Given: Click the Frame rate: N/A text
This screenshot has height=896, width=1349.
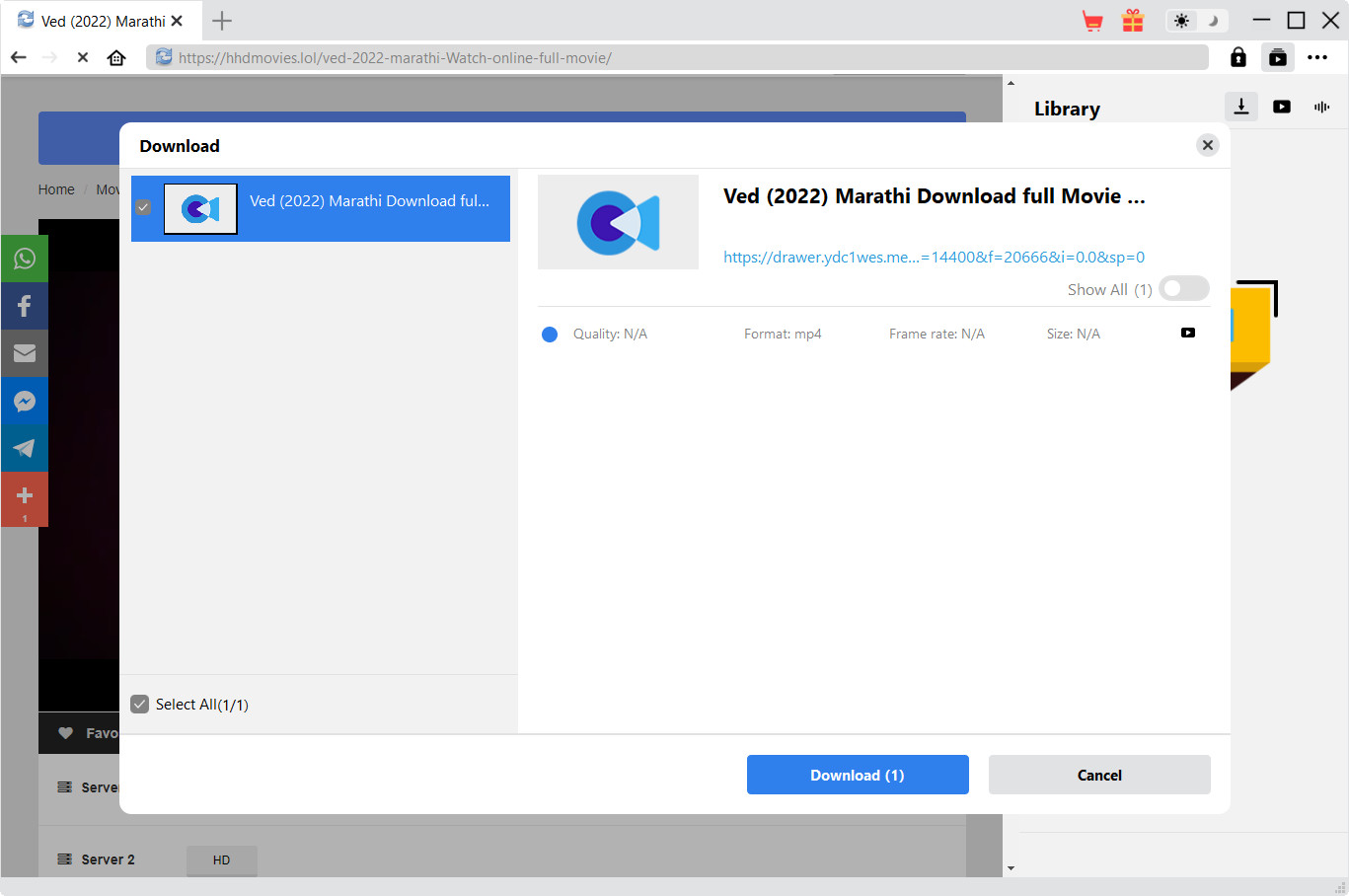Looking at the screenshot, I should click(x=937, y=334).
